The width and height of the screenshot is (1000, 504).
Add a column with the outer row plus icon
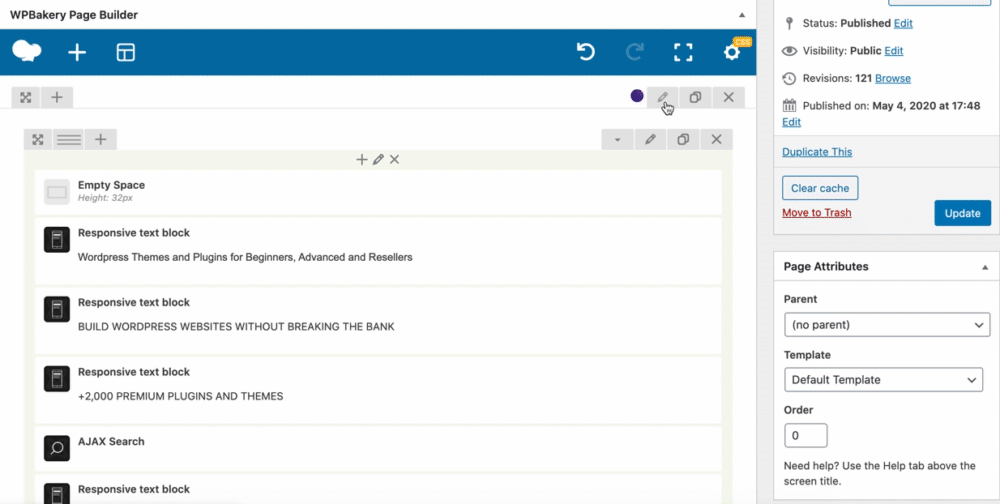tap(57, 97)
